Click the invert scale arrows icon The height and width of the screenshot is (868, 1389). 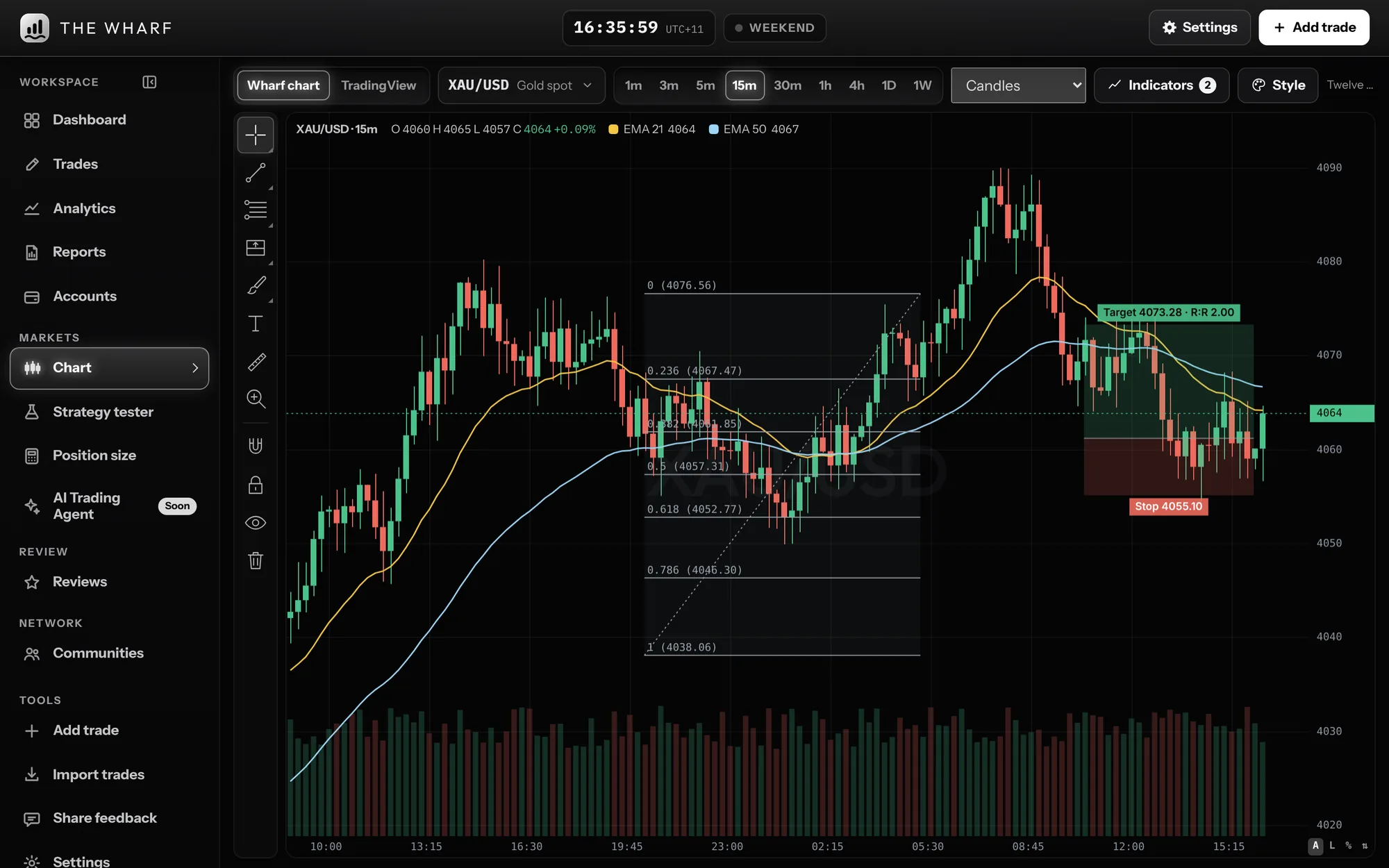click(x=1365, y=846)
